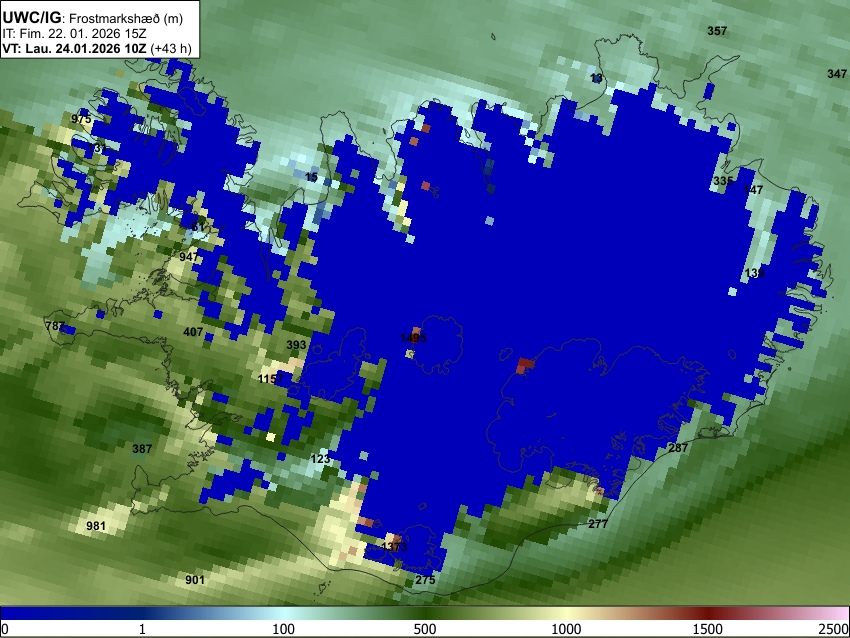
Task: Click the dark red segment of the color scale
Action: tap(708, 613)
